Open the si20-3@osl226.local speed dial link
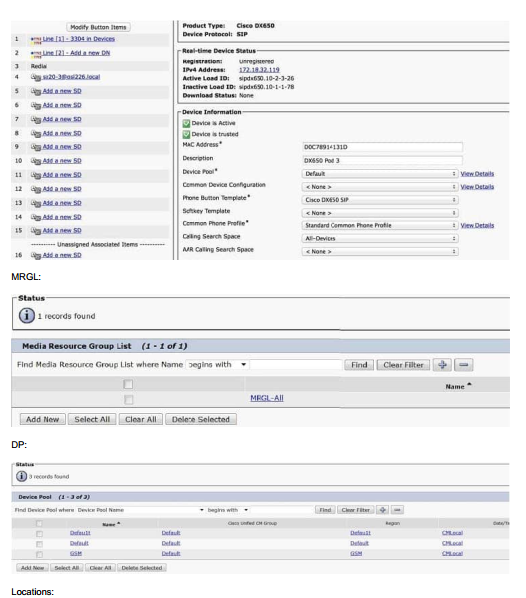Screen dimensions: 526x598 [x=71, y=77]
